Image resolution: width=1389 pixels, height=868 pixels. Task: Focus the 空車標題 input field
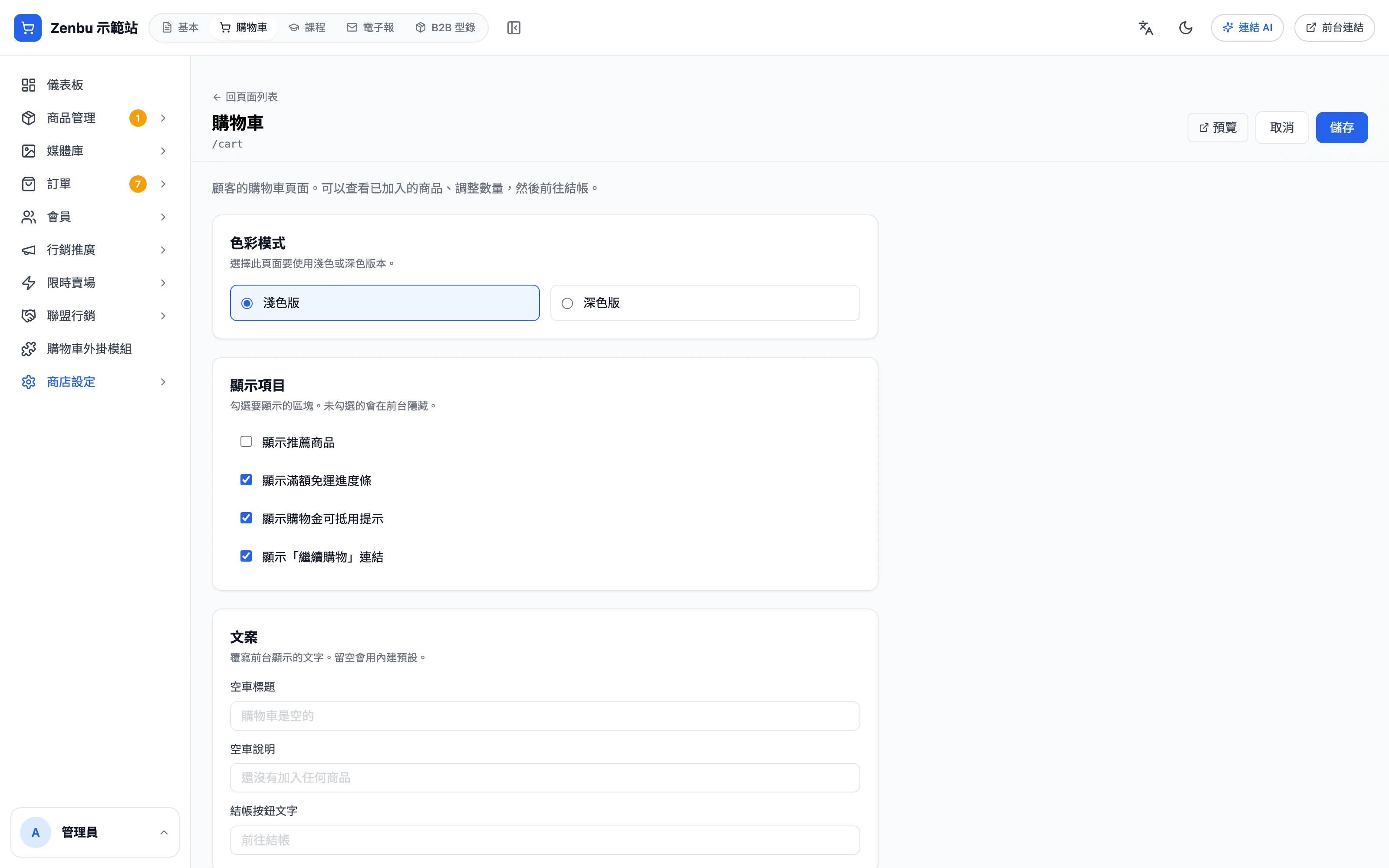pyautogui.click(x=545, y=716)
